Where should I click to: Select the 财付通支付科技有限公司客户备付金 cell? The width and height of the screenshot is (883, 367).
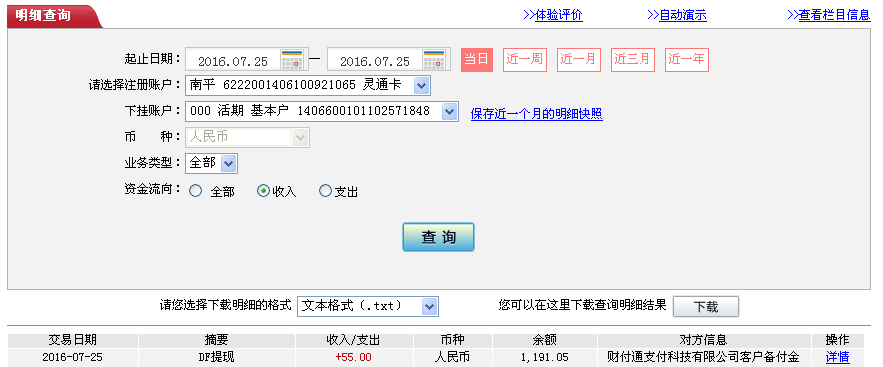704,357
